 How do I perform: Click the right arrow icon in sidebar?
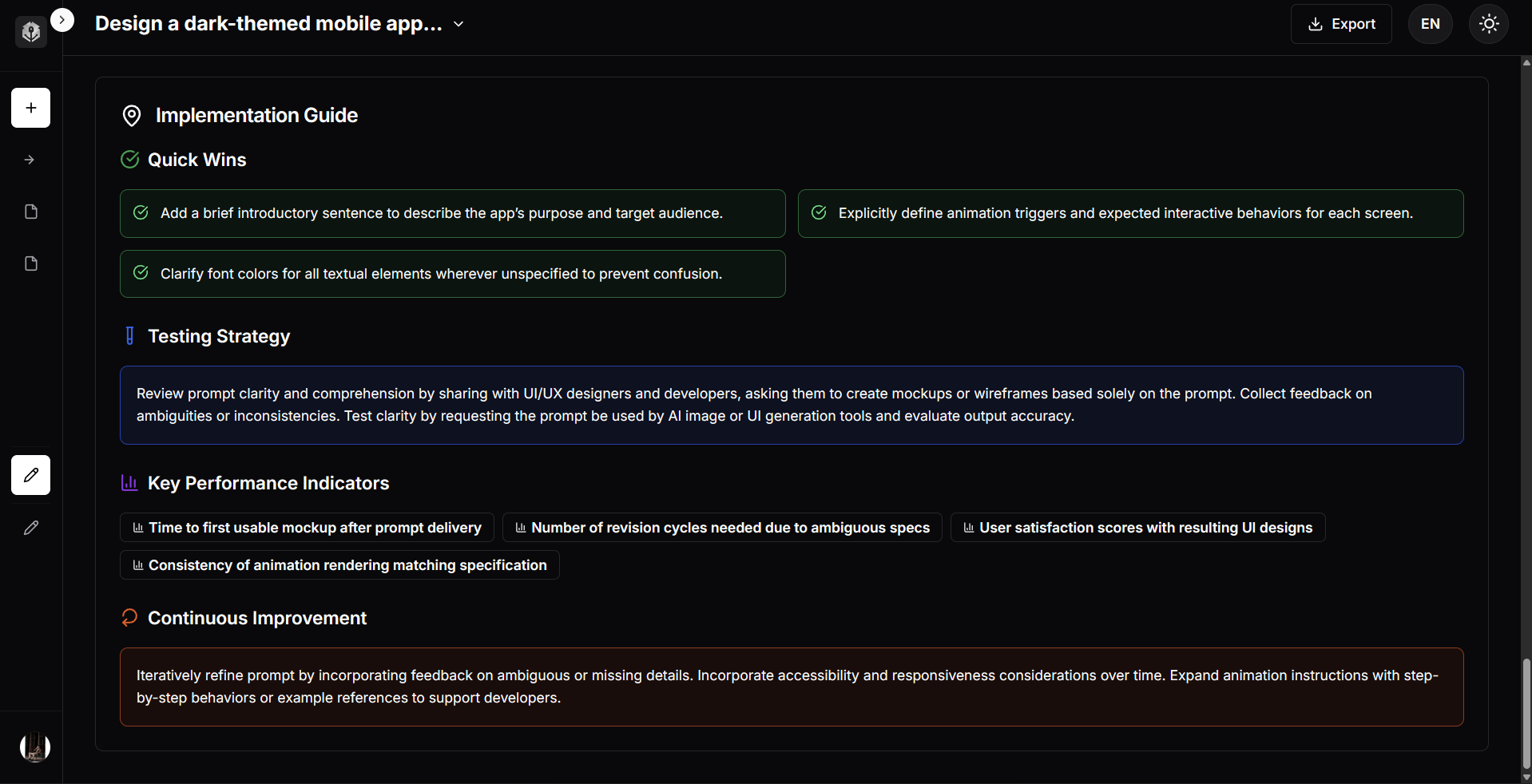point(30,160)
